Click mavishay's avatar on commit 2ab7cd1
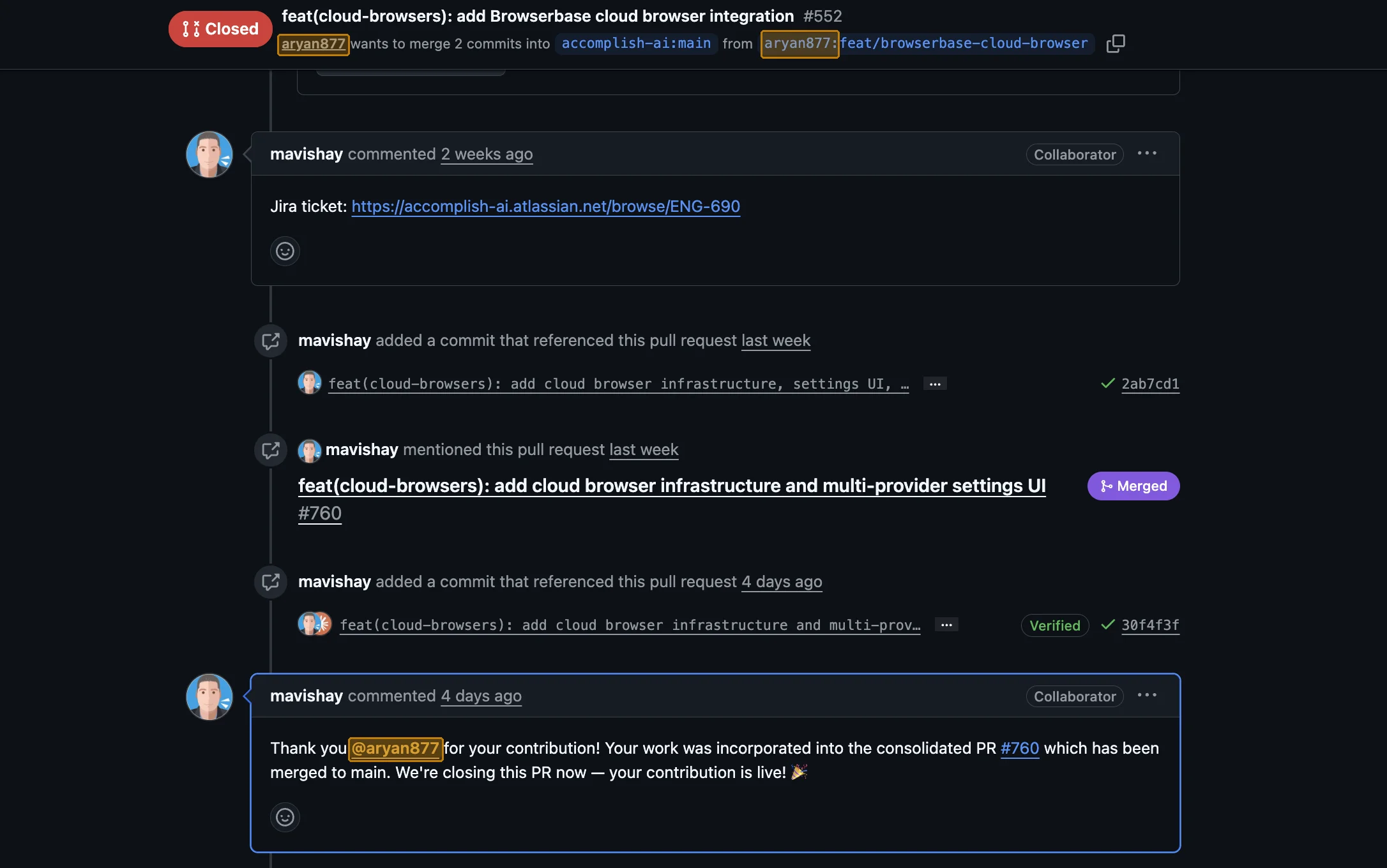This screenshot has height=868, width=1387. coord(310,383)
